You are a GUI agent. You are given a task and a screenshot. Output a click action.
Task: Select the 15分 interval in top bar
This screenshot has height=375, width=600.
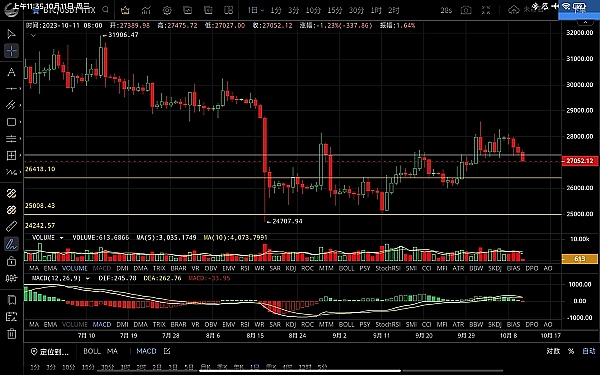point(334,10)
